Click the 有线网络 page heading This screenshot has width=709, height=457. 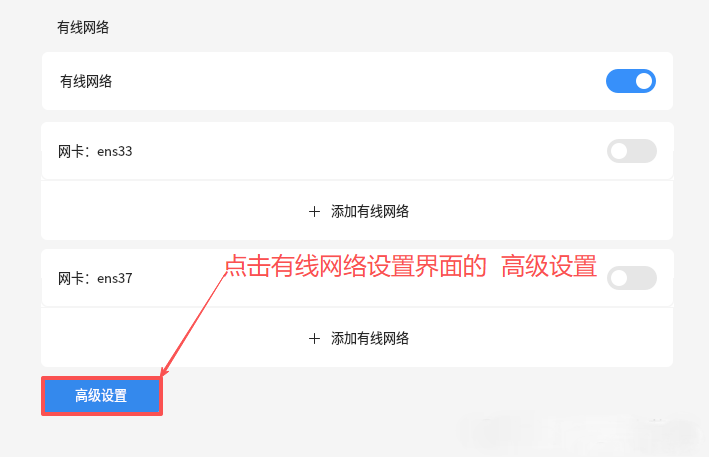click(x=82, y=28)
